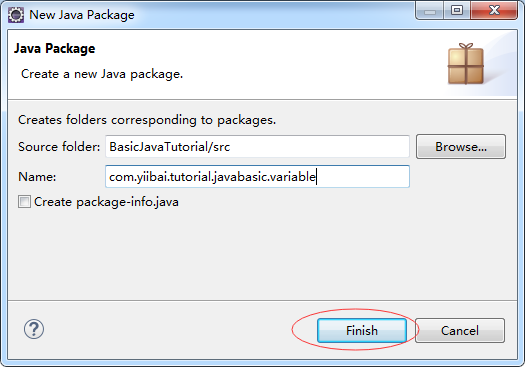Click the Eclipse icon in title bar

coord(16,15)
